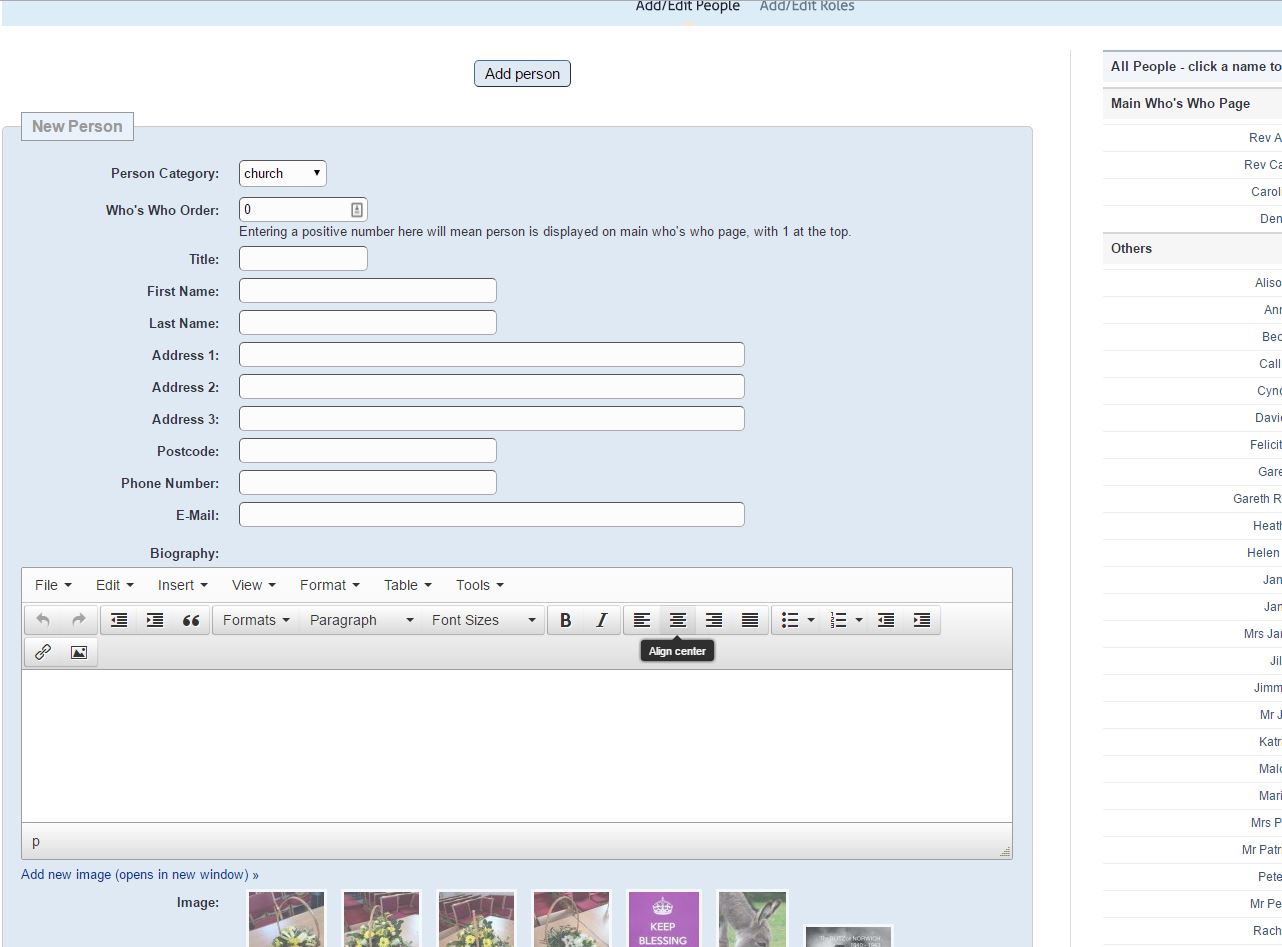
Task: Expand the Formats dropdown
Action: pyautogui.click(x=256, y=620)
